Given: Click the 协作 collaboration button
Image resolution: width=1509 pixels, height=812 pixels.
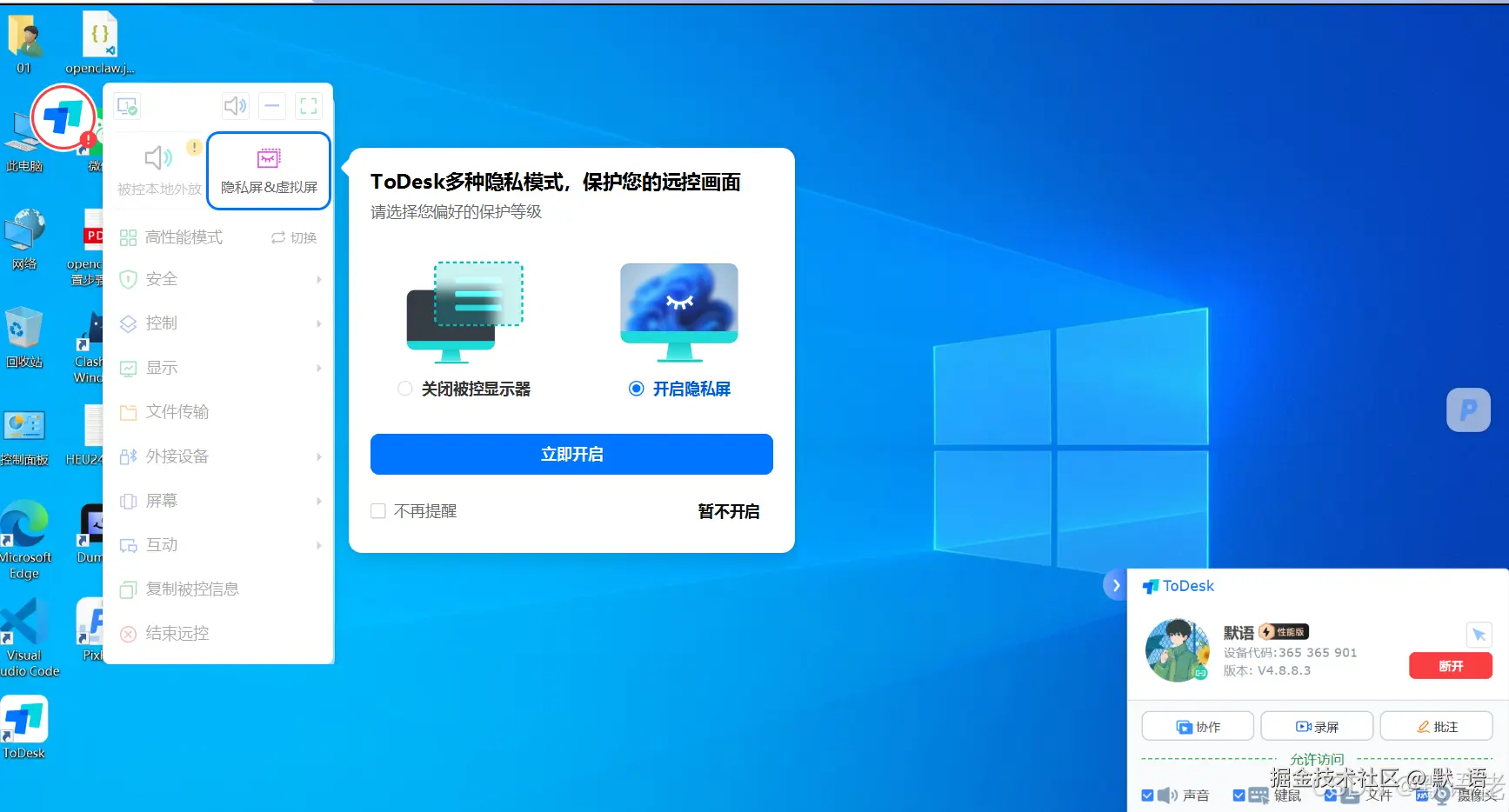Looking at the screenshot, I should coord(1198,727).
